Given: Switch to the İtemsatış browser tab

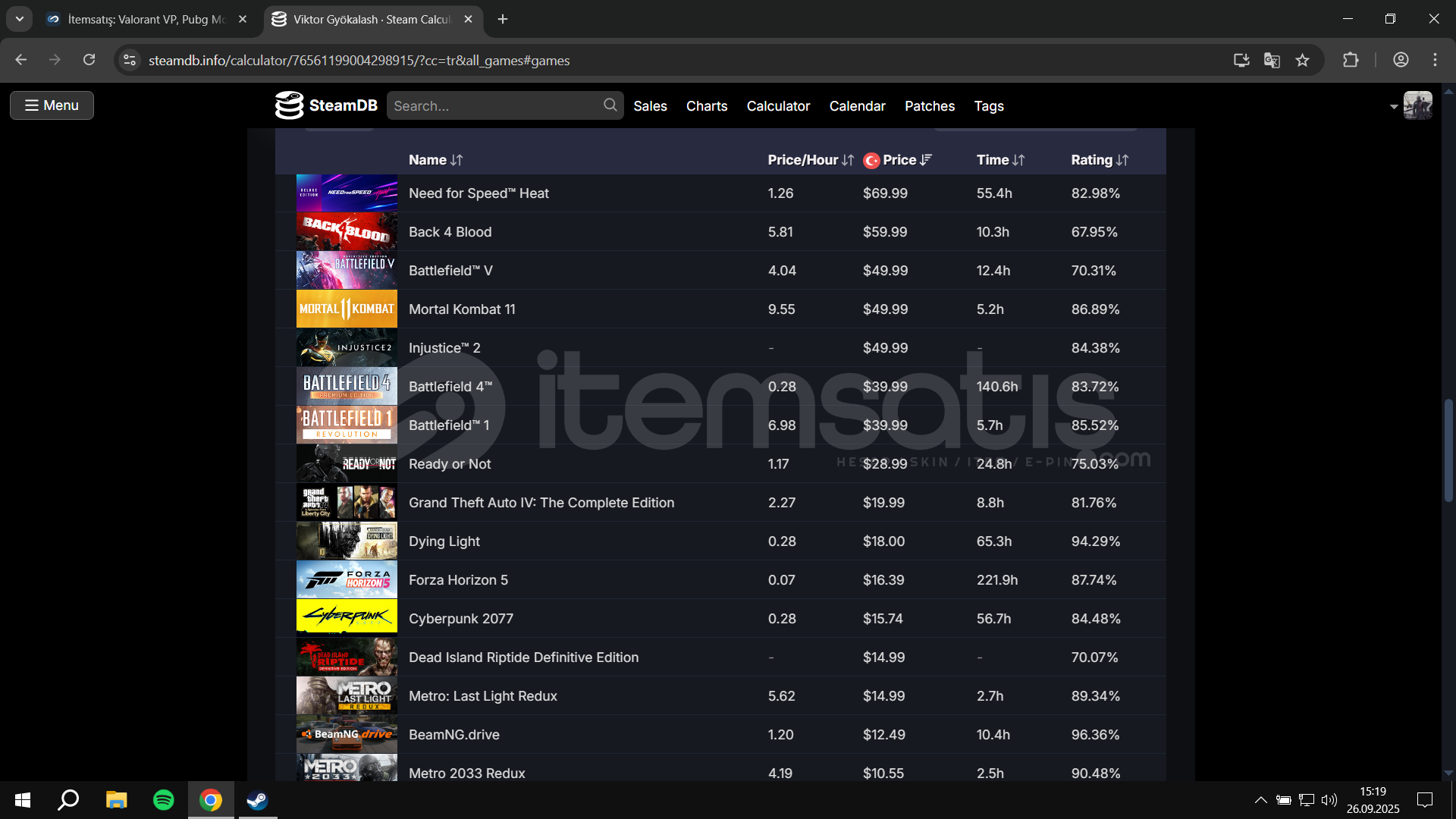Looking at the screenshot, I should click(x=144, y=19).
